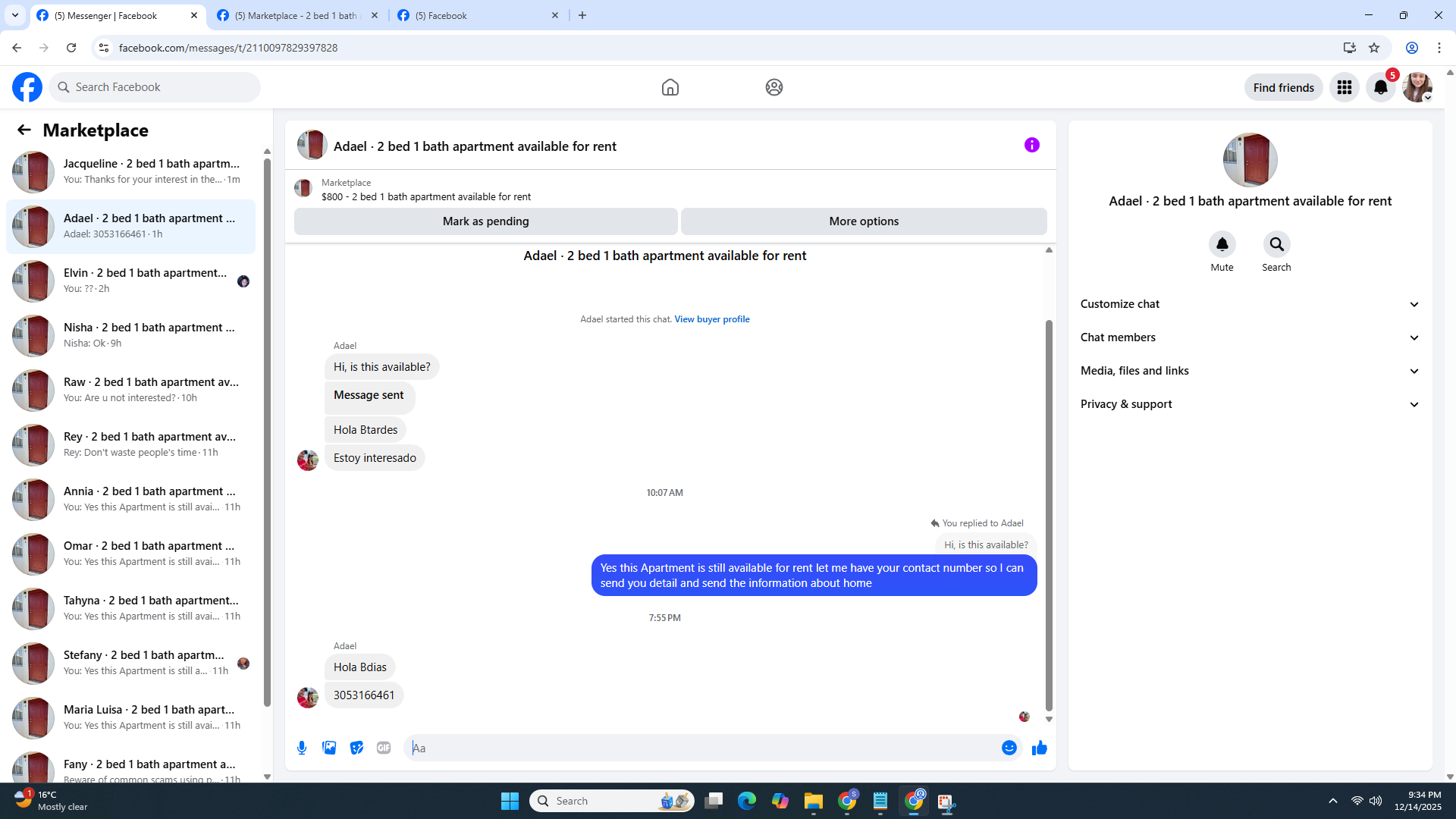Open the Facebook menu grid icon
Viewport: 1456px width, 819px height.
[x=1344, y=87]
